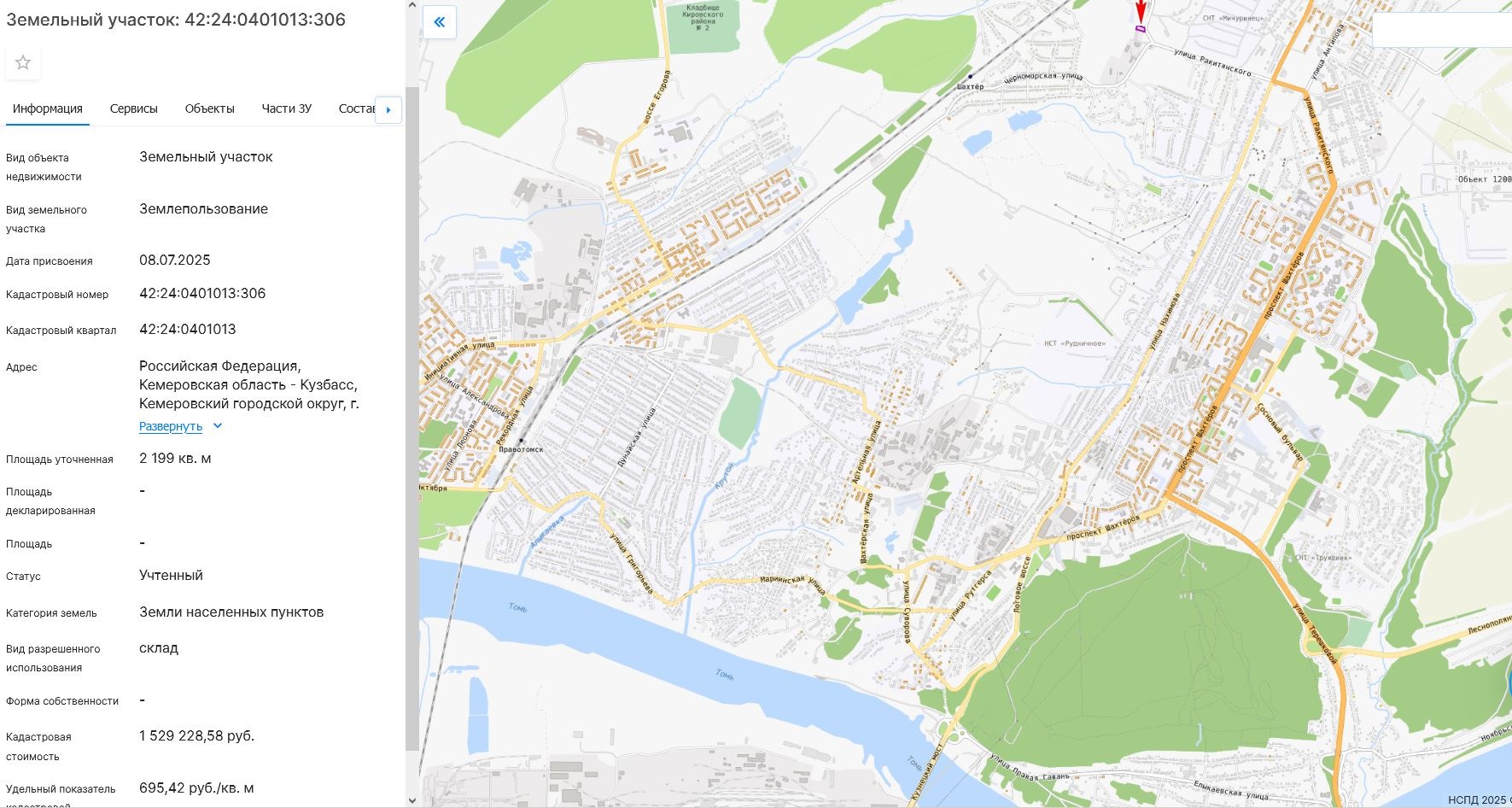Click the red arrow marker on map
The height and width of the screenshot is (808, 1512).
point(1141,11)
